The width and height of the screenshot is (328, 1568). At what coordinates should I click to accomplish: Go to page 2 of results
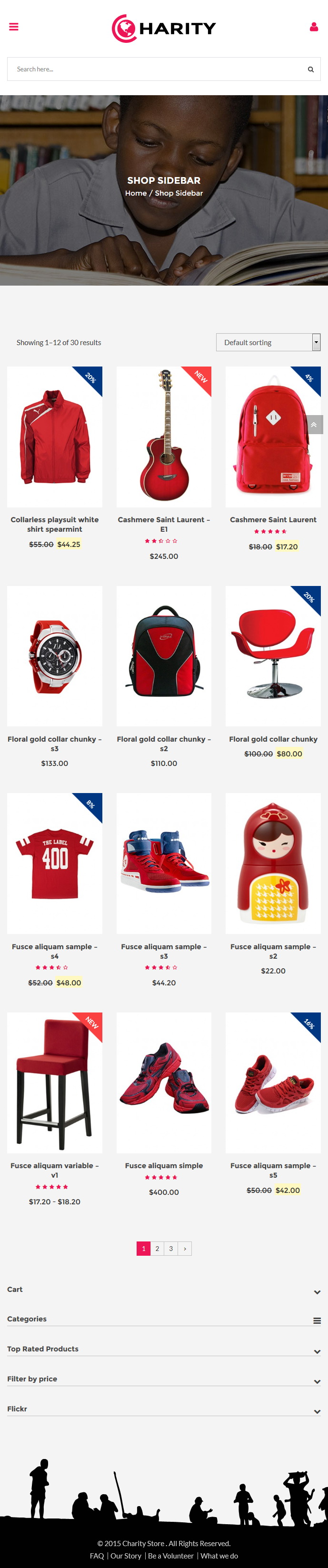tap(157, 1249)
